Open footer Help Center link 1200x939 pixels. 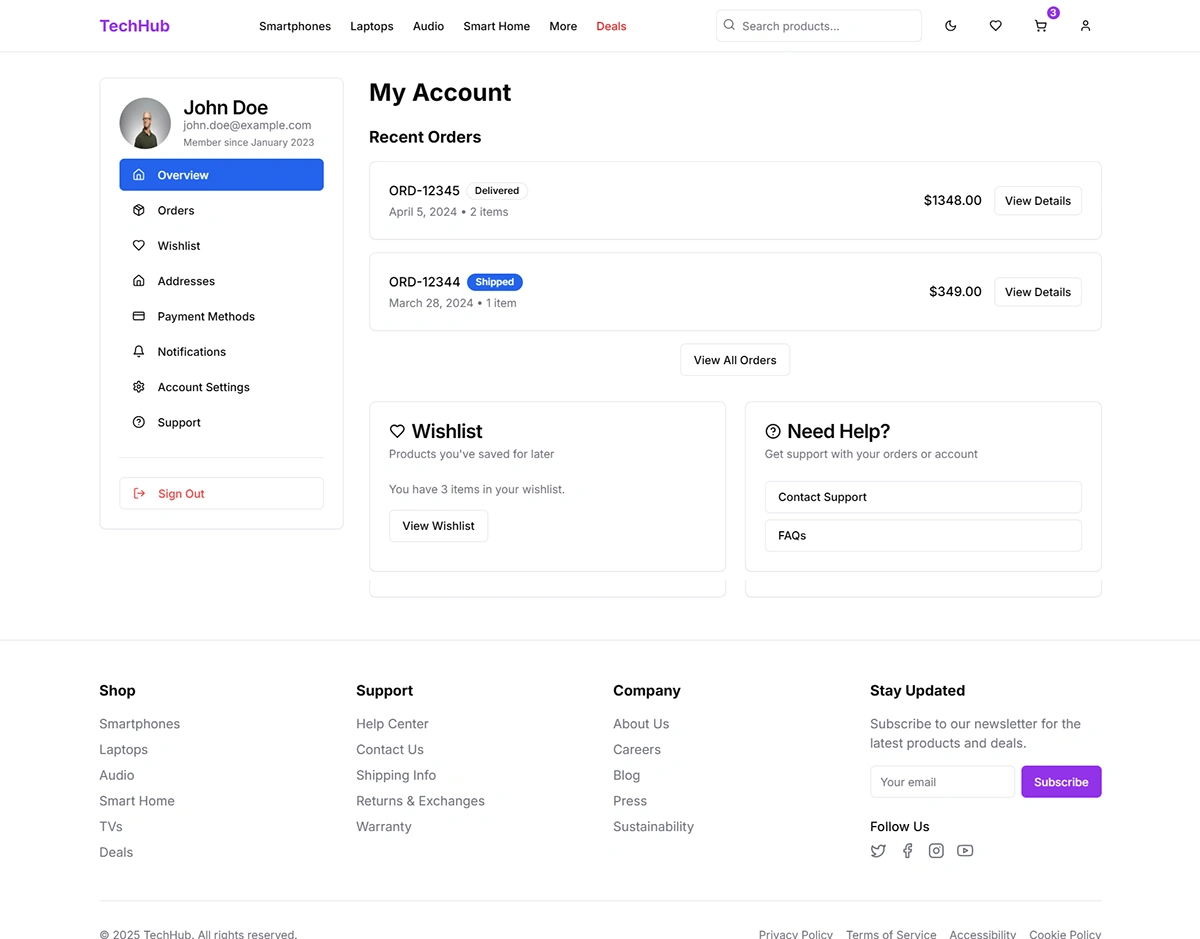392,724
